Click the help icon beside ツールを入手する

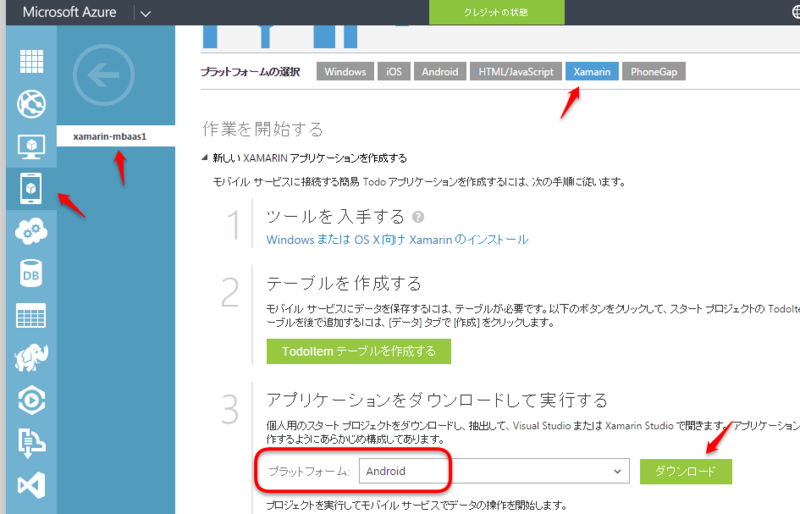[x=418, y=217]
